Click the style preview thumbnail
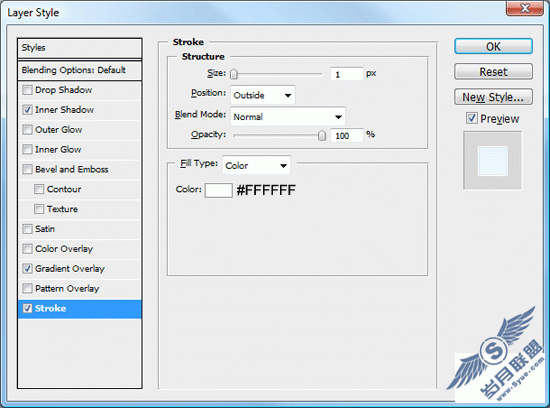This screenshot has width=550, height=408. (492, 161)
